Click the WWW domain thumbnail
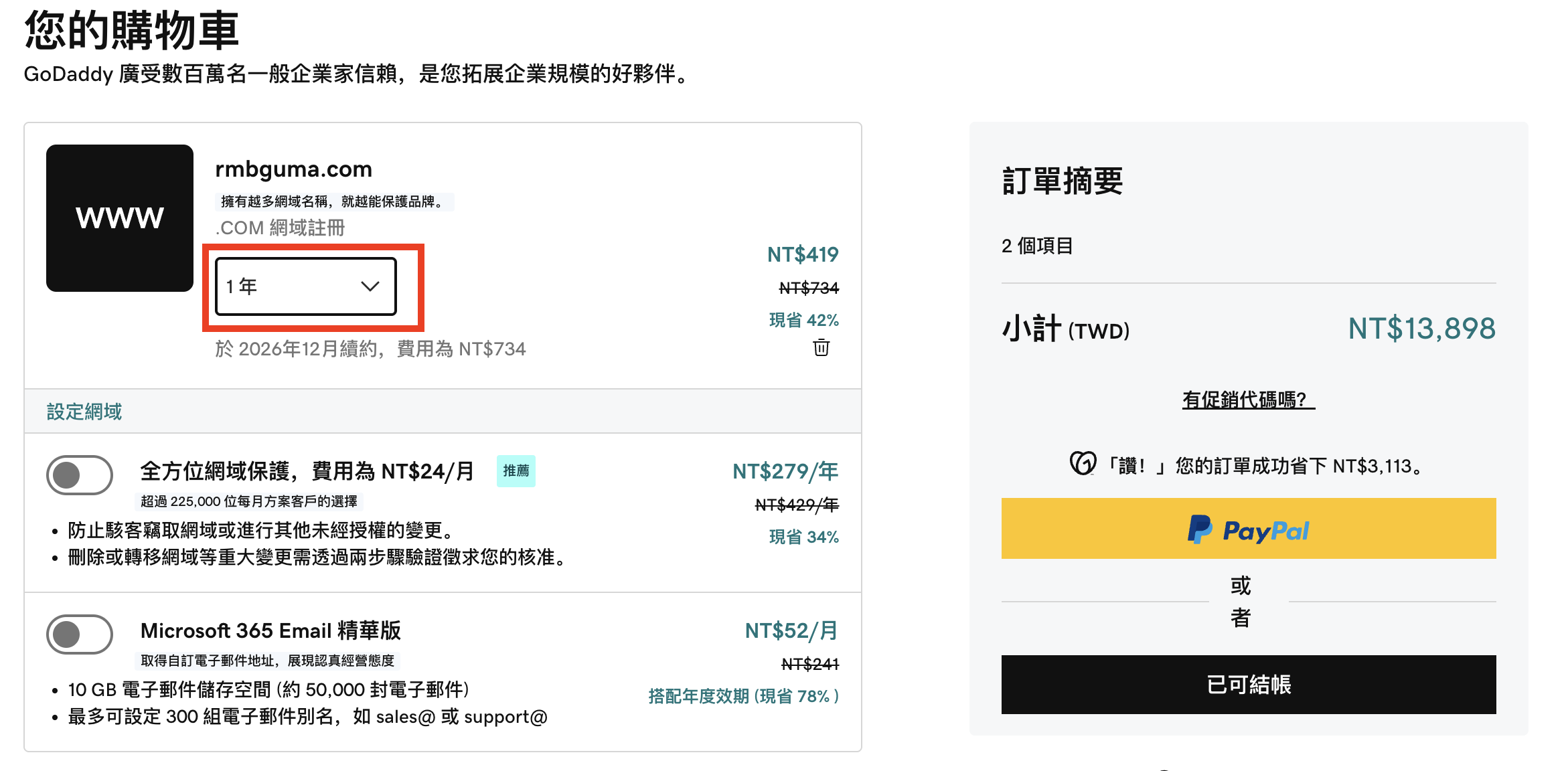This screenshot has width=1568, height=771. click(x=120, y=218)
